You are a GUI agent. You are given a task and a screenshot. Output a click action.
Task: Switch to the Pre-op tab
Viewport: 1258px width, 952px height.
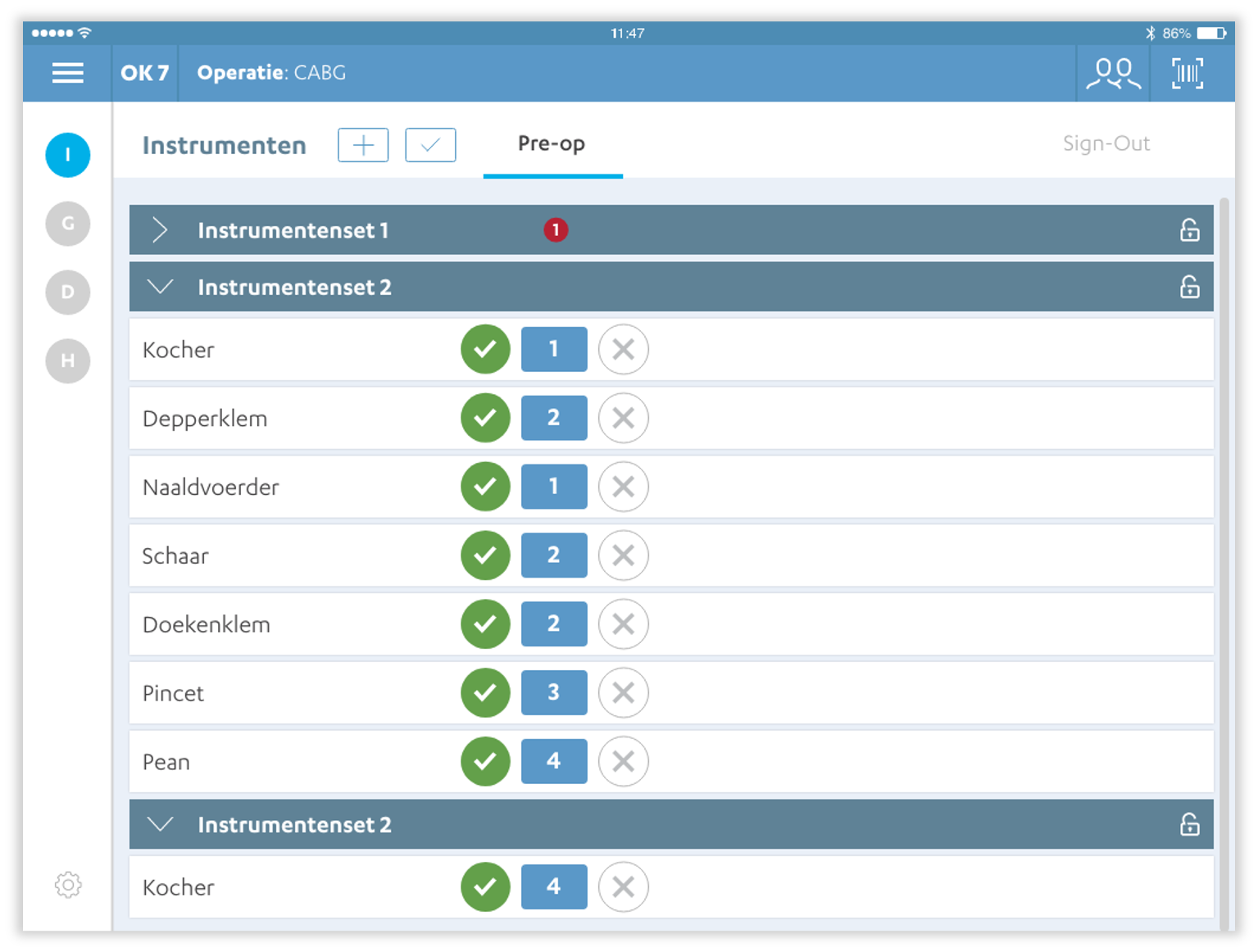pyautogui.click(x=551, y=144)
